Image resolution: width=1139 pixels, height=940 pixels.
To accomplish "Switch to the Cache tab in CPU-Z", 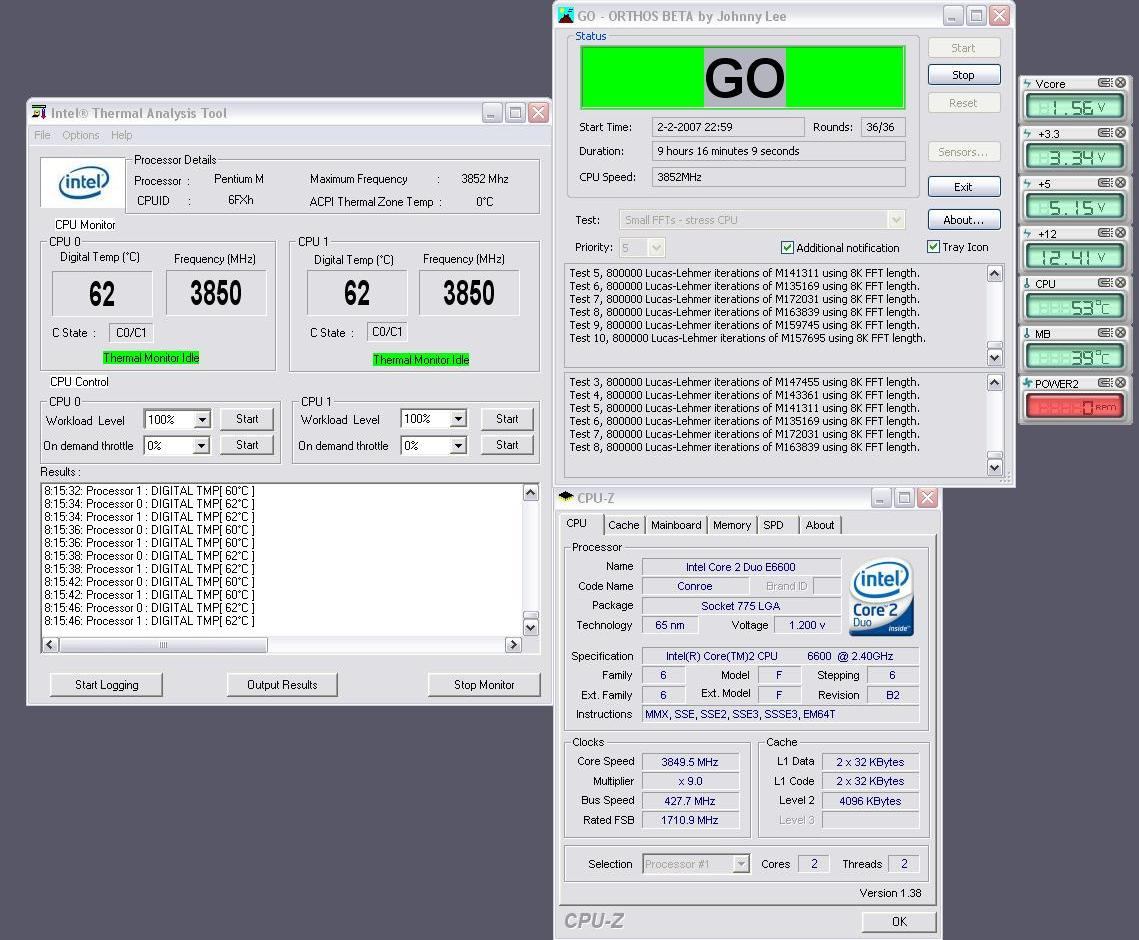I will click(x=623, y=525).
